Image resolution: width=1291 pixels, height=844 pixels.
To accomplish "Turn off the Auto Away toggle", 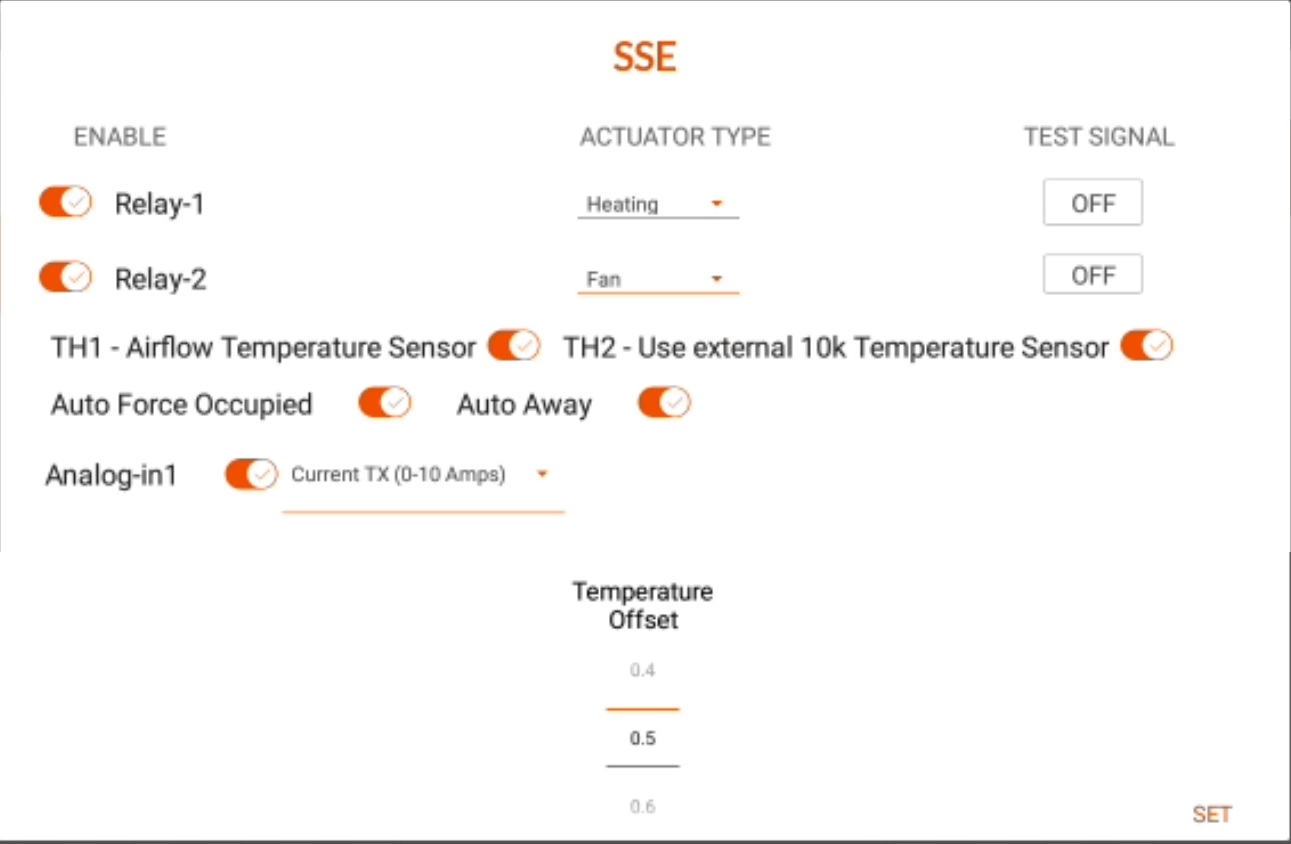I will (664, 403).
